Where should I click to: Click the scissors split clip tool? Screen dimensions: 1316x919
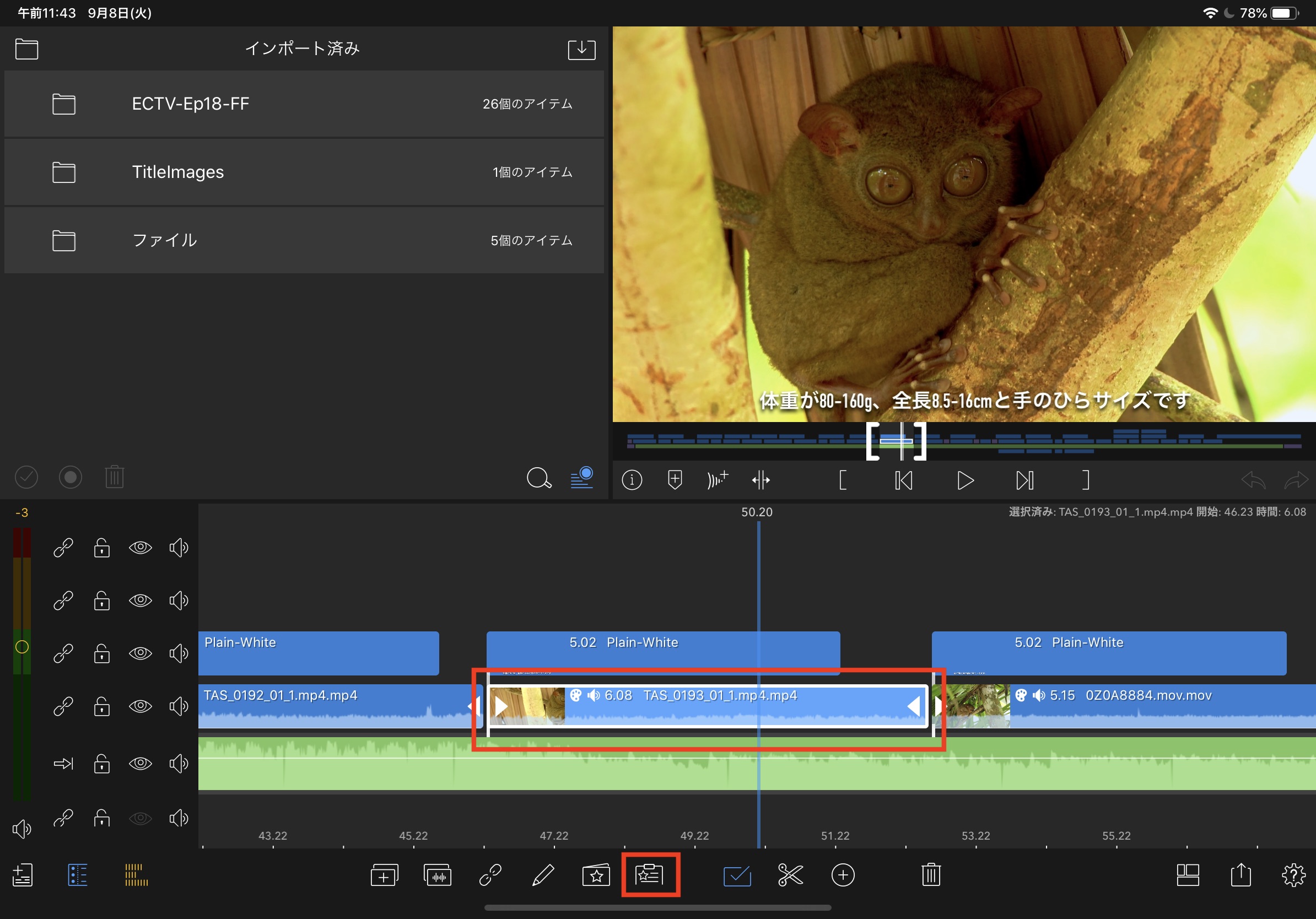point(790,875)
